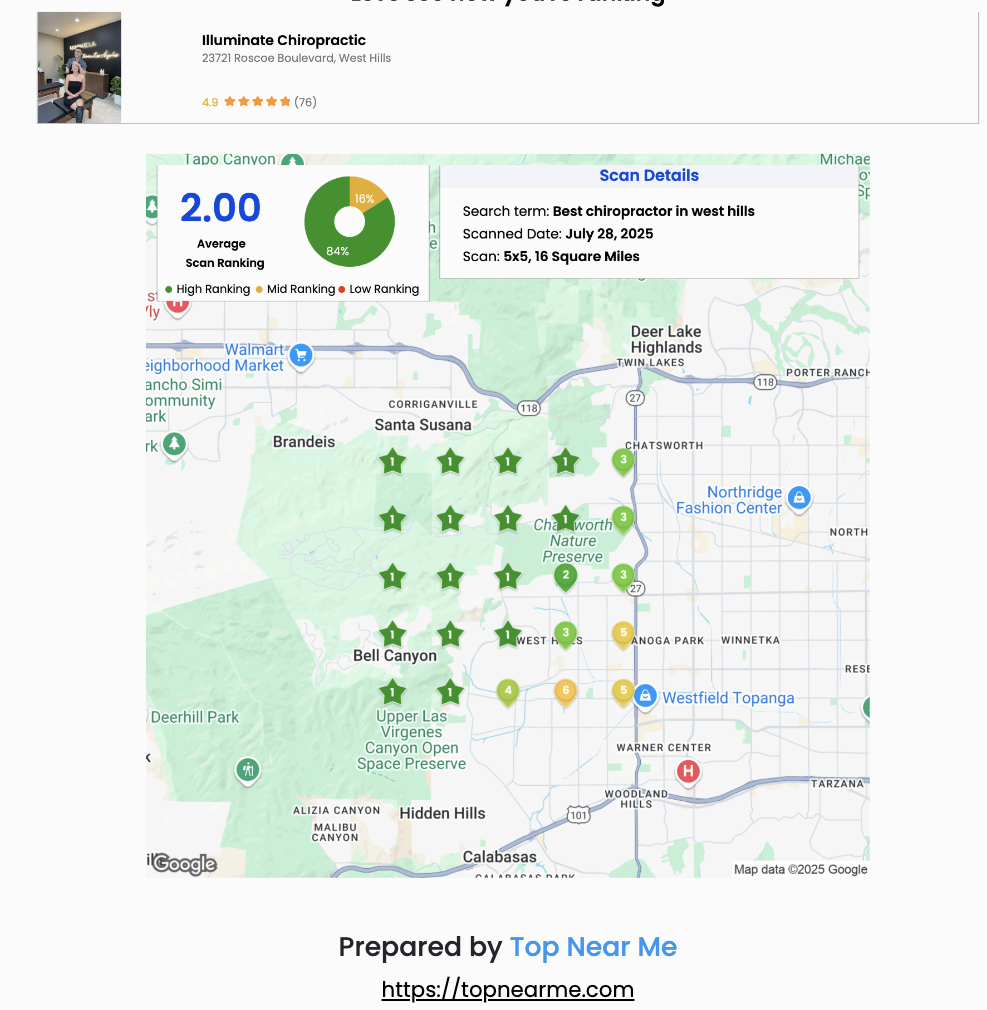Select the Scan 5x5, 16 Square Miles line
The image size is (987, 1010).
pos(551,256)
